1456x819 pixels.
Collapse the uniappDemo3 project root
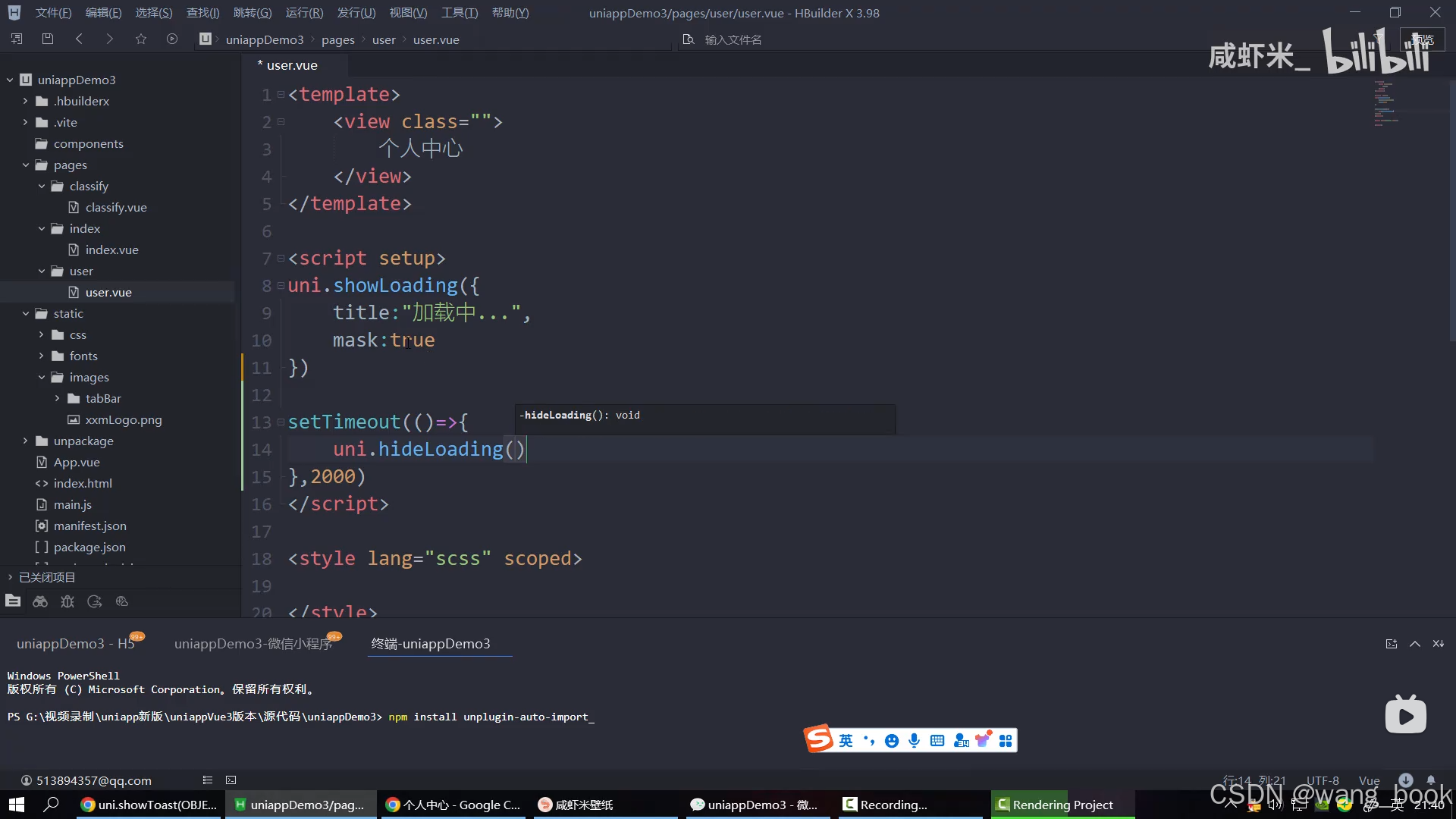[10, 80]
